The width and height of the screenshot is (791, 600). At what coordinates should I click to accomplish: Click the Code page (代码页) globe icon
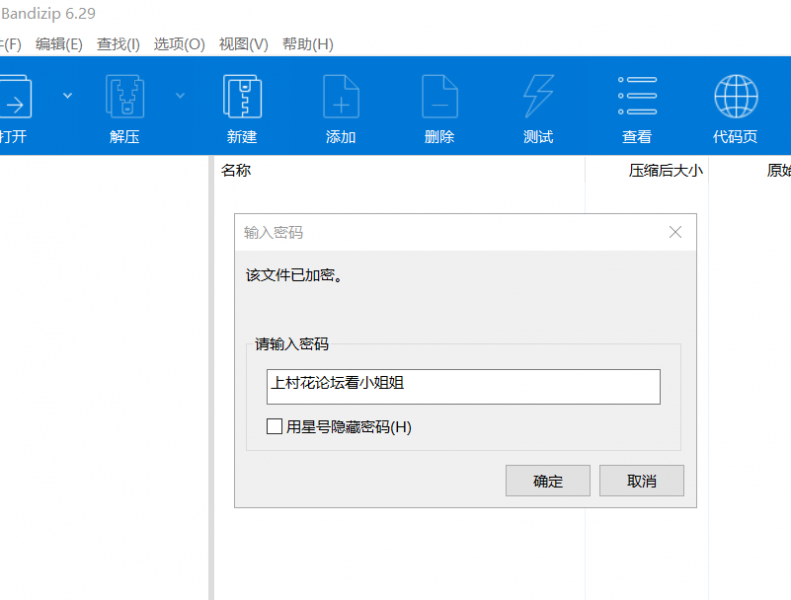pos(735,98)
